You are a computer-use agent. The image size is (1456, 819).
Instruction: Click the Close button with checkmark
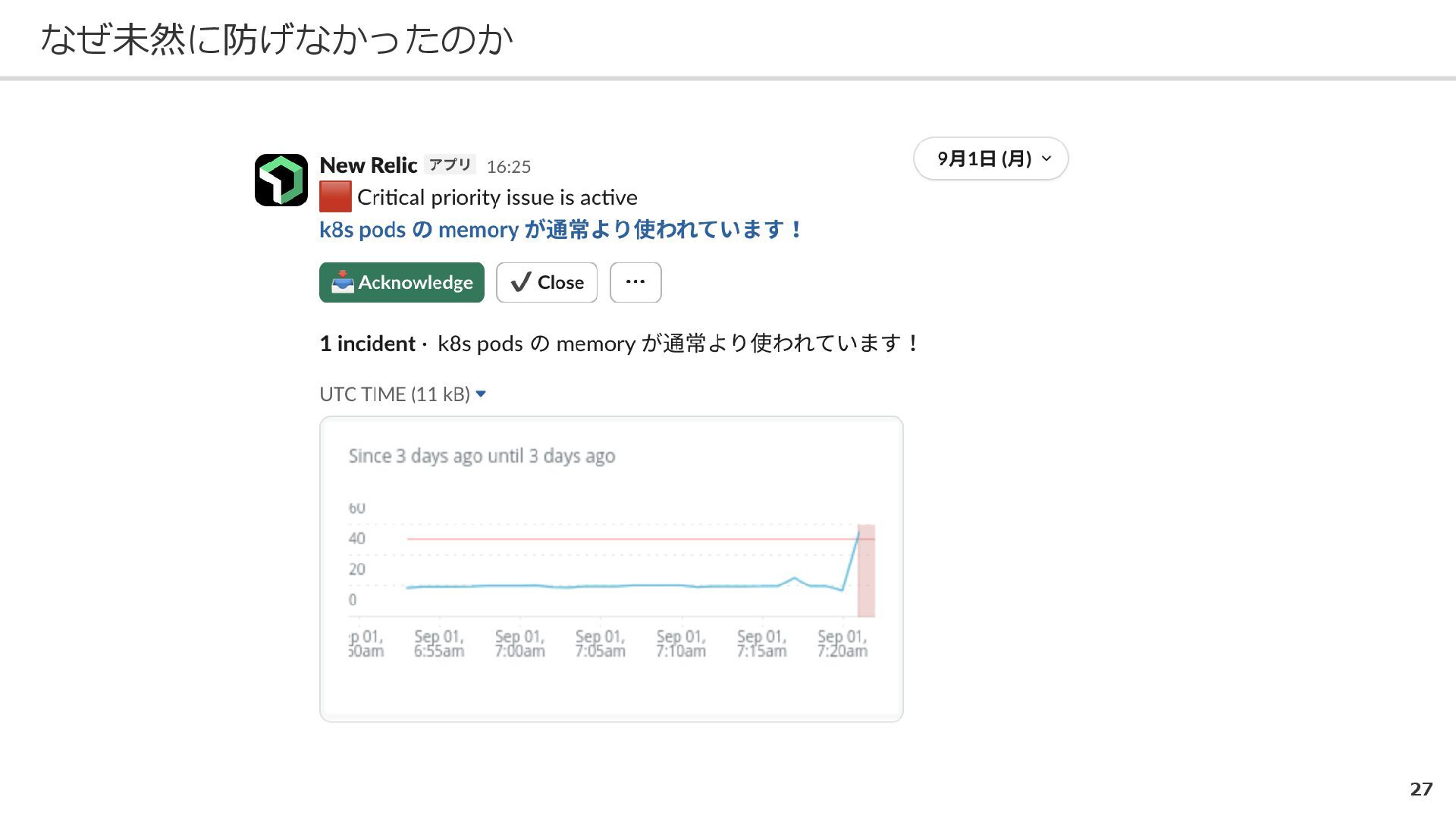pyautogui.click(x=547, y=283)
